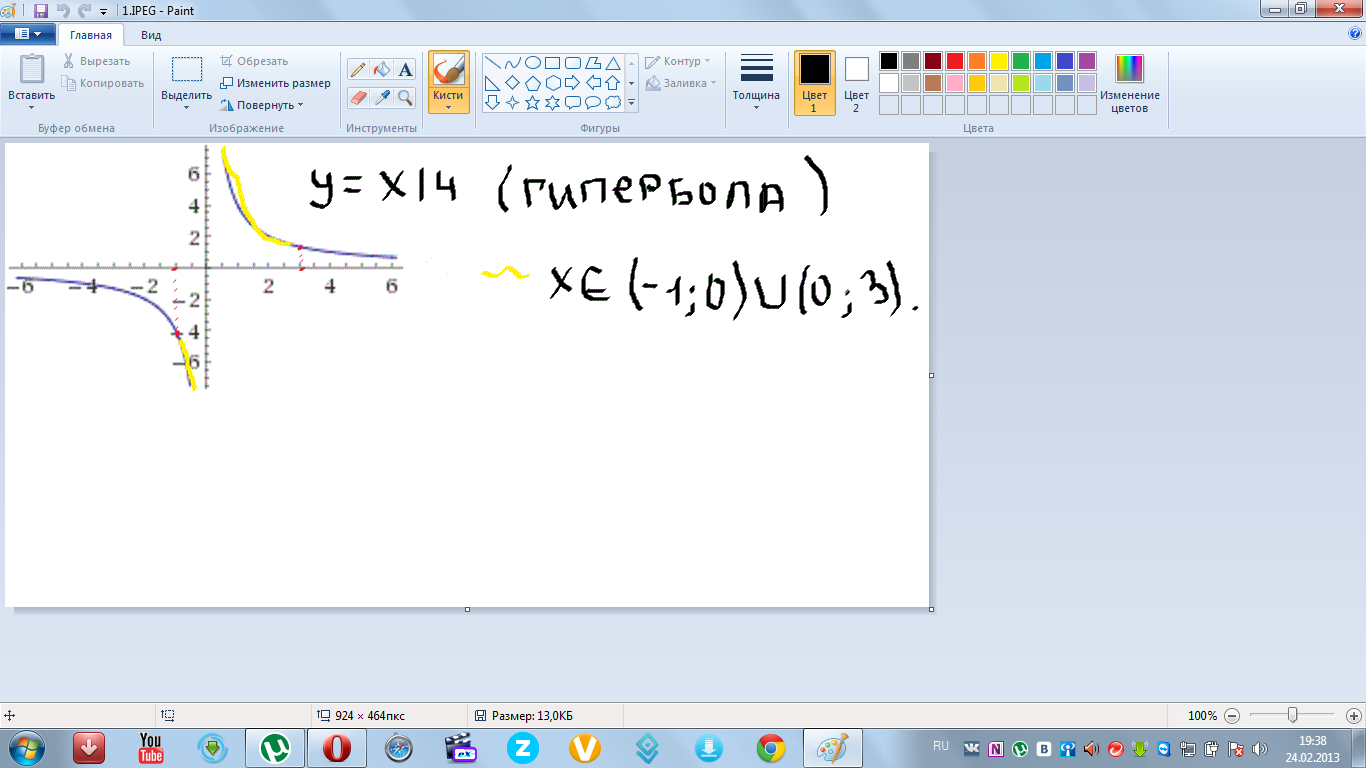Activate Цвет 1 foreground color
1366x768 pixels.
click(x=815, y=83)
